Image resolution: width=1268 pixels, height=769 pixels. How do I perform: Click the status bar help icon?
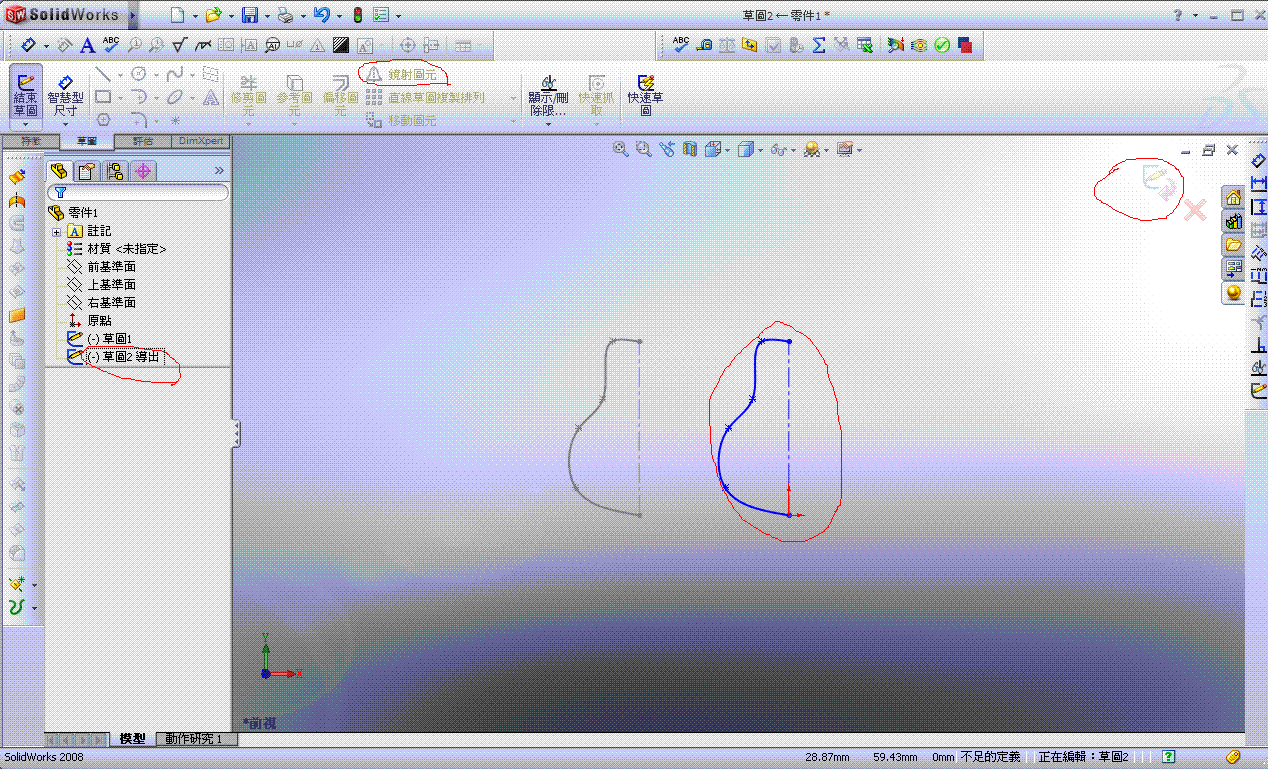pos(1169,757)
